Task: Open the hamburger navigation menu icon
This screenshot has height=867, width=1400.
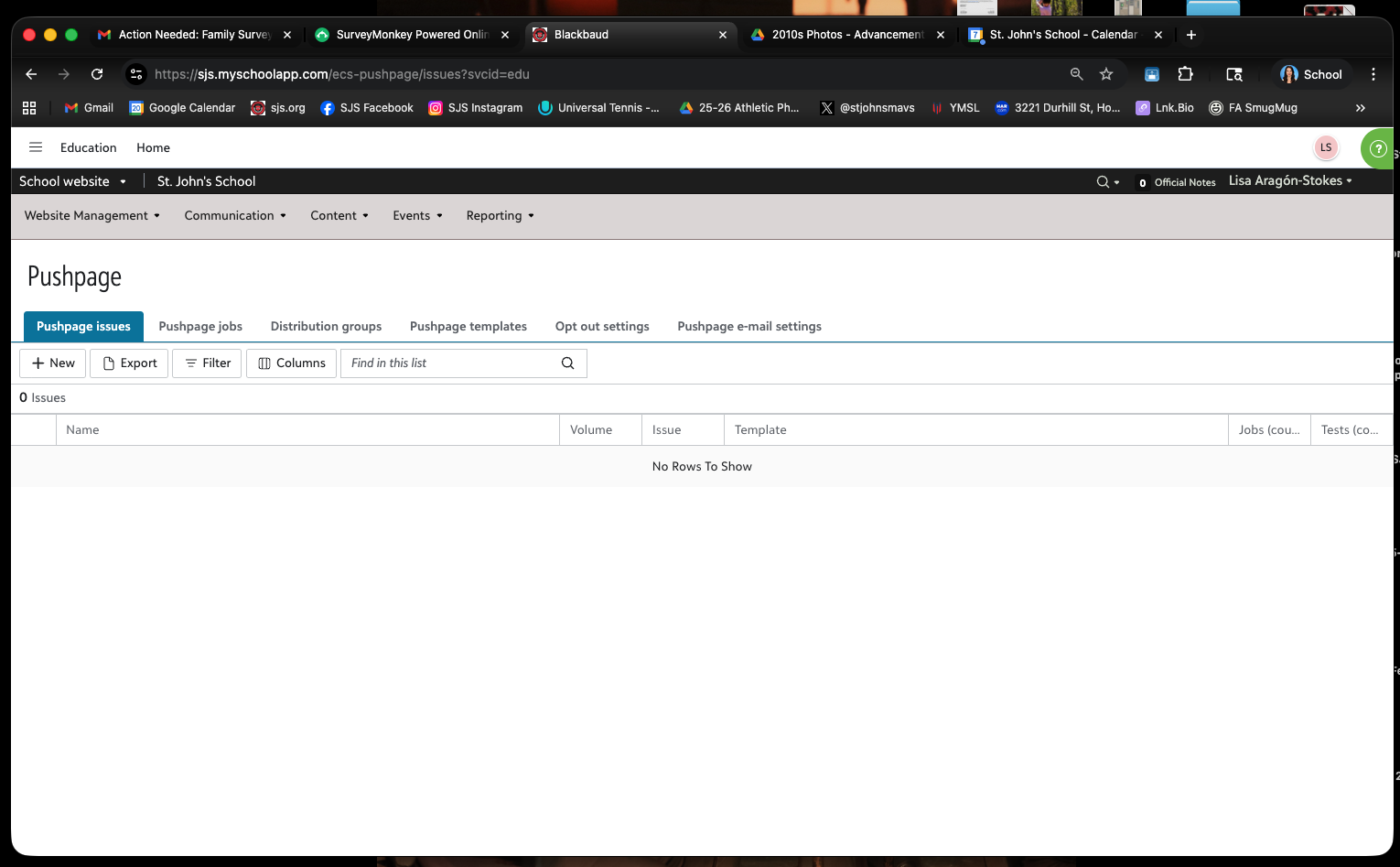Action: pyautogui.click(x=36, y=147)
